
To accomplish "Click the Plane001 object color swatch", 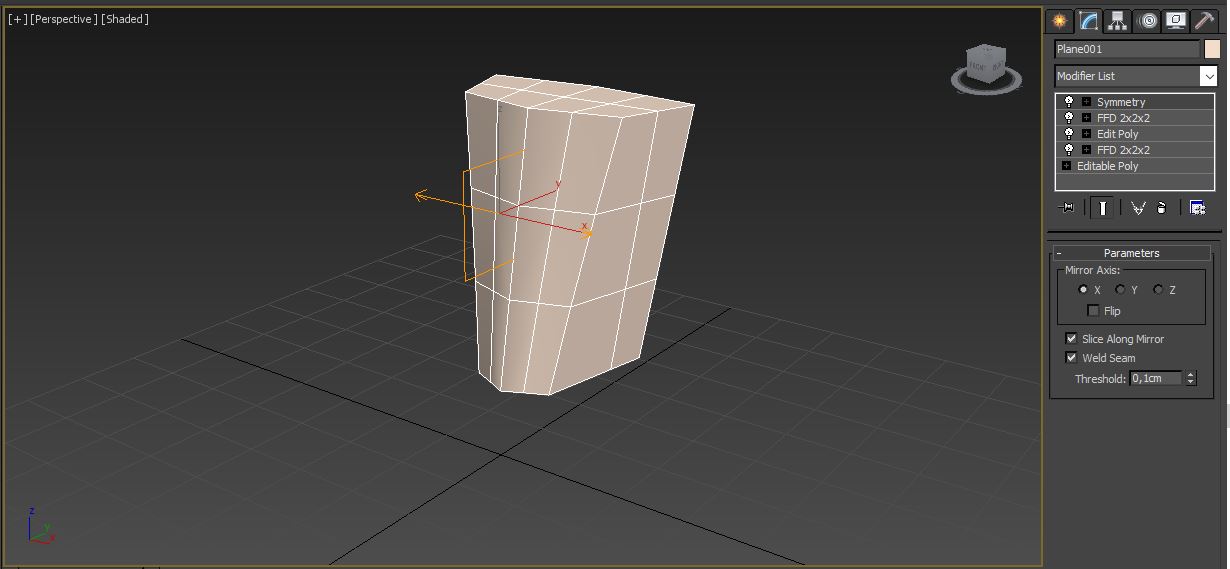I will pyautogui.click(x=1212, y=49).
